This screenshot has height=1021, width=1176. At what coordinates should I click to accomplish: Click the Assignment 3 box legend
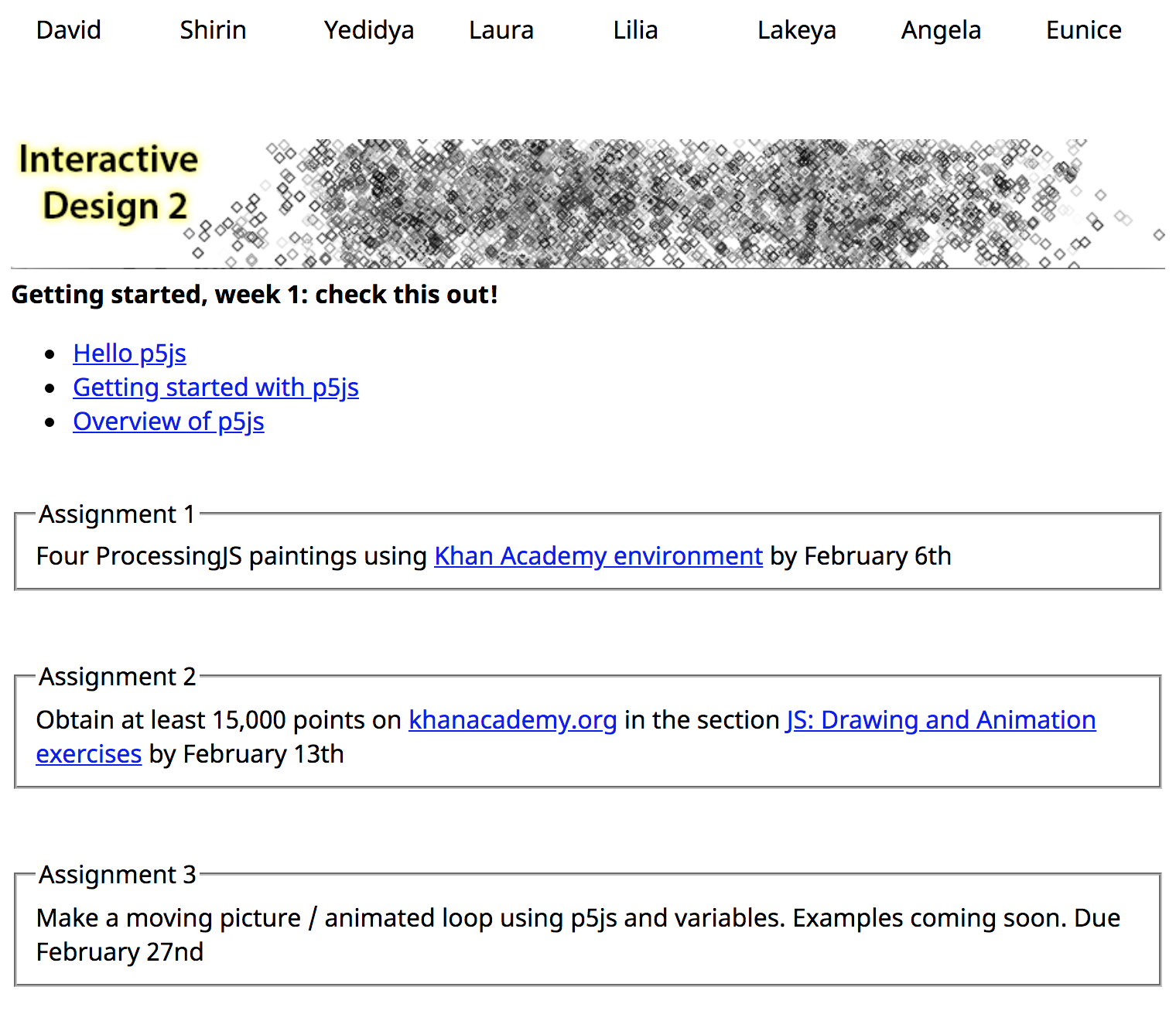117,875
